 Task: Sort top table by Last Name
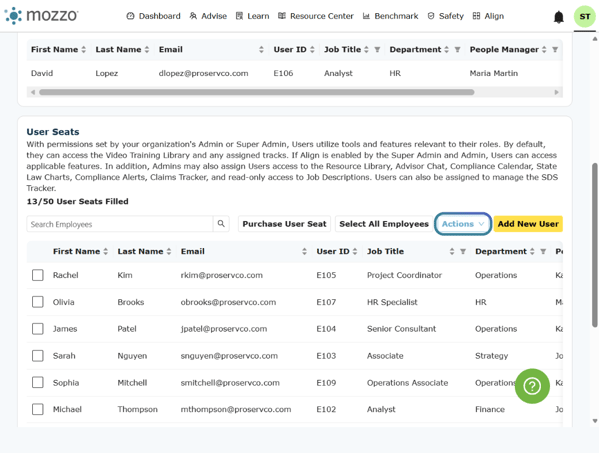click(147, 50)
